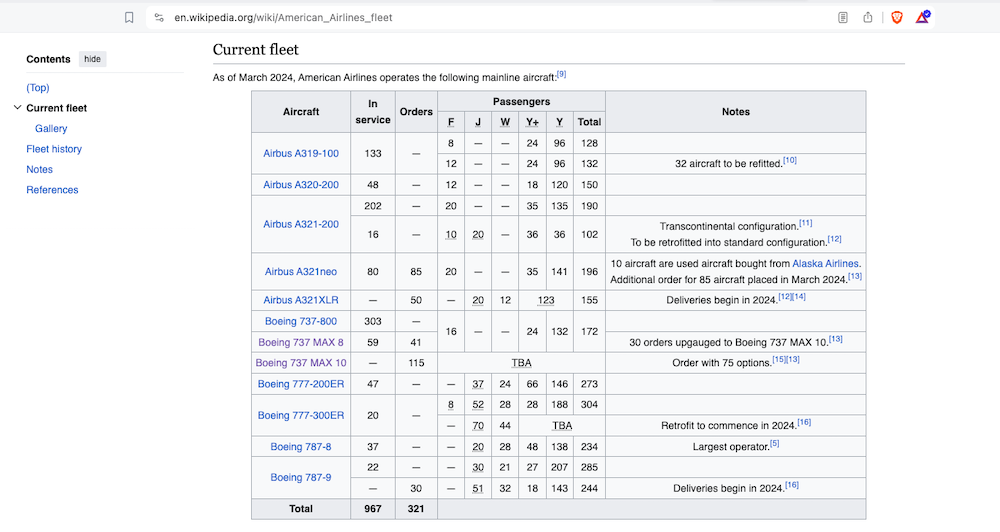Click the Aircraft column header

click(301, 112)
